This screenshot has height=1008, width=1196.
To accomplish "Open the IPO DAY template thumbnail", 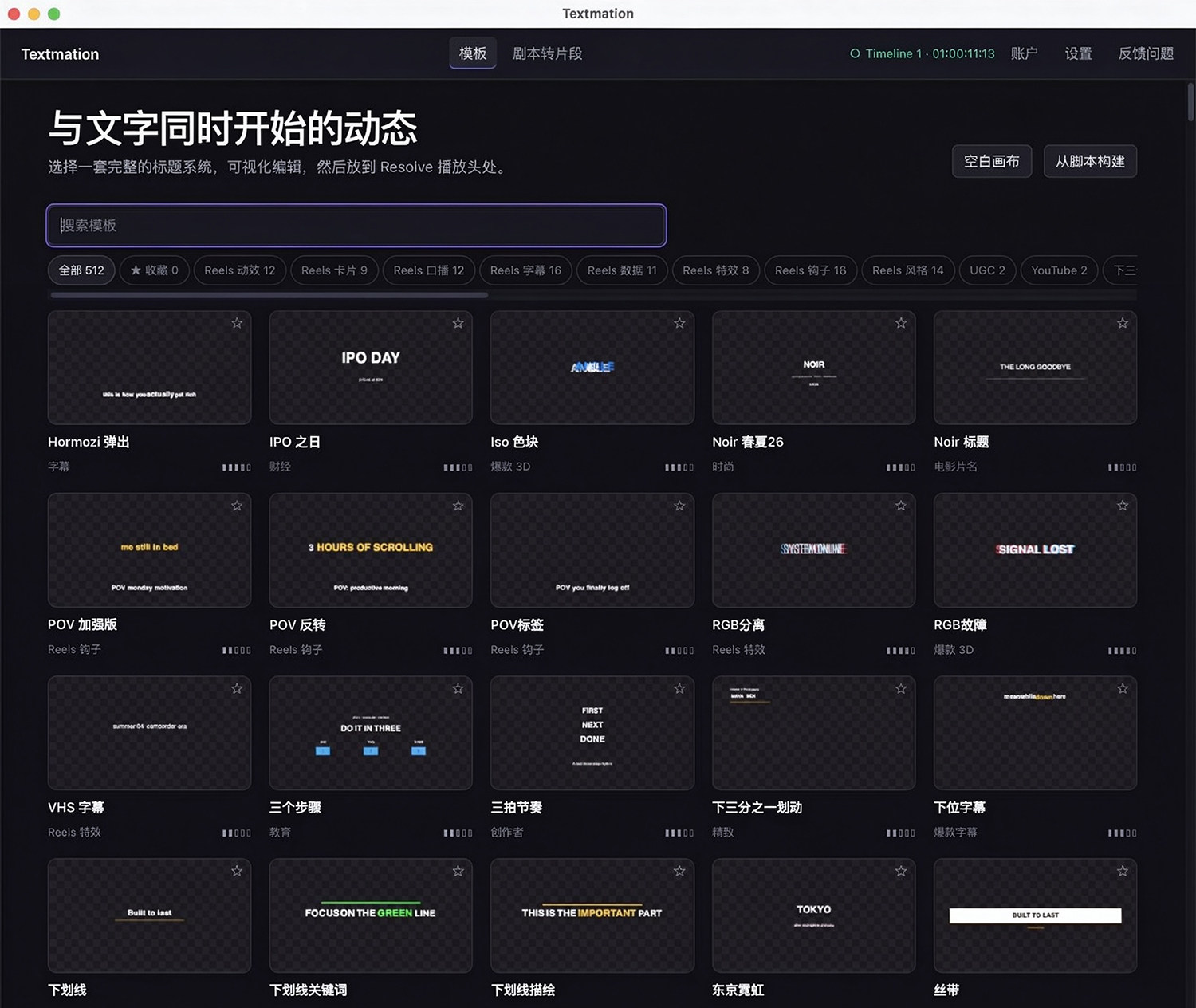I will [x=371, y=368].
